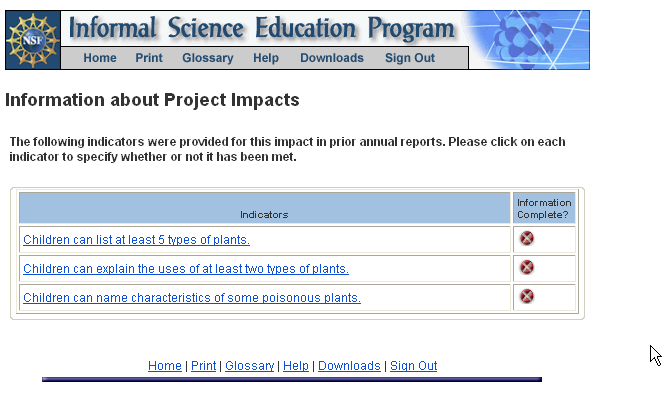
Task: Follow the footer Print link
Action: click(x=203, y=366)
